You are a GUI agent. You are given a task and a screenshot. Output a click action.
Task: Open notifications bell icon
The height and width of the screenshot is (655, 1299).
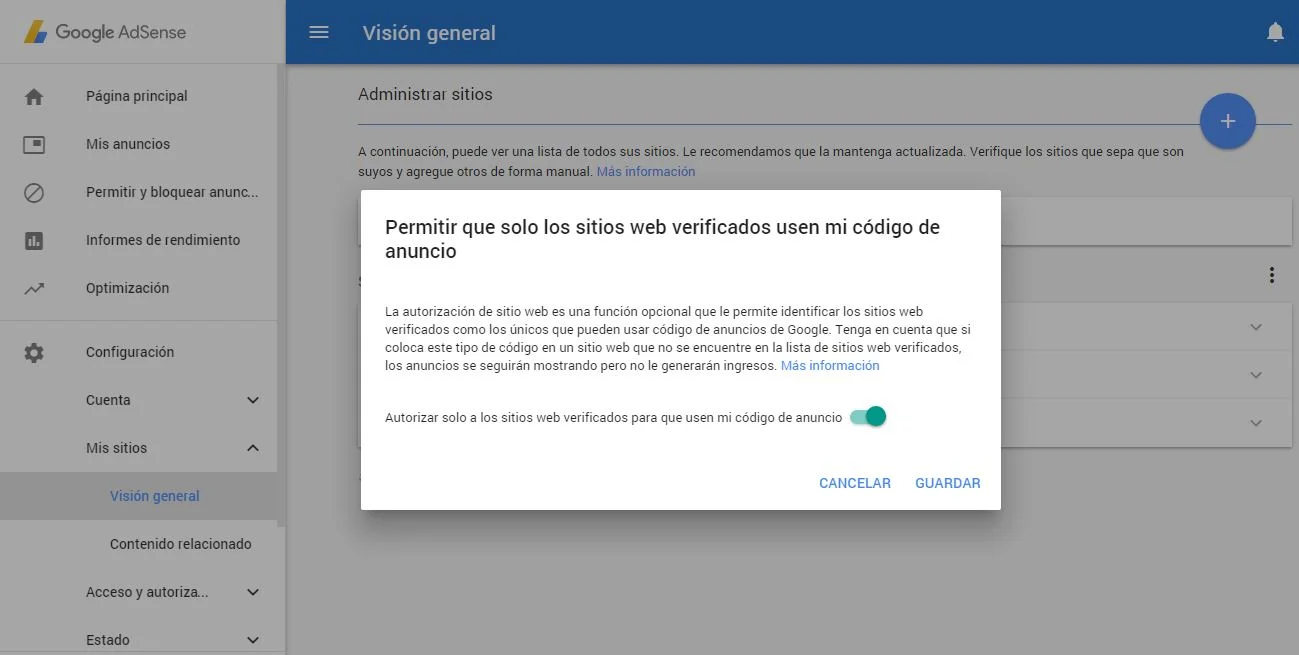pyautogui.click(x=1275, y=33)
